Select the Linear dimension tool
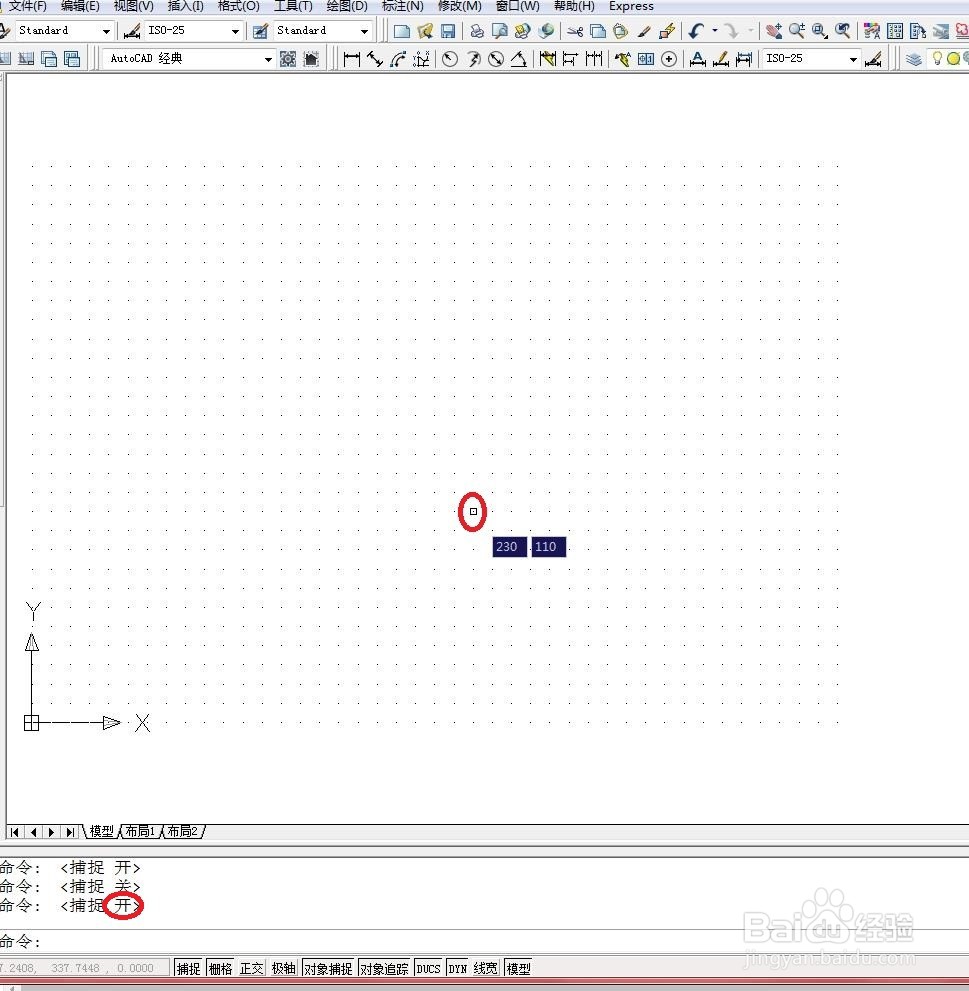Viewport: 969px width, 991px height. click(x=351, y=59)
